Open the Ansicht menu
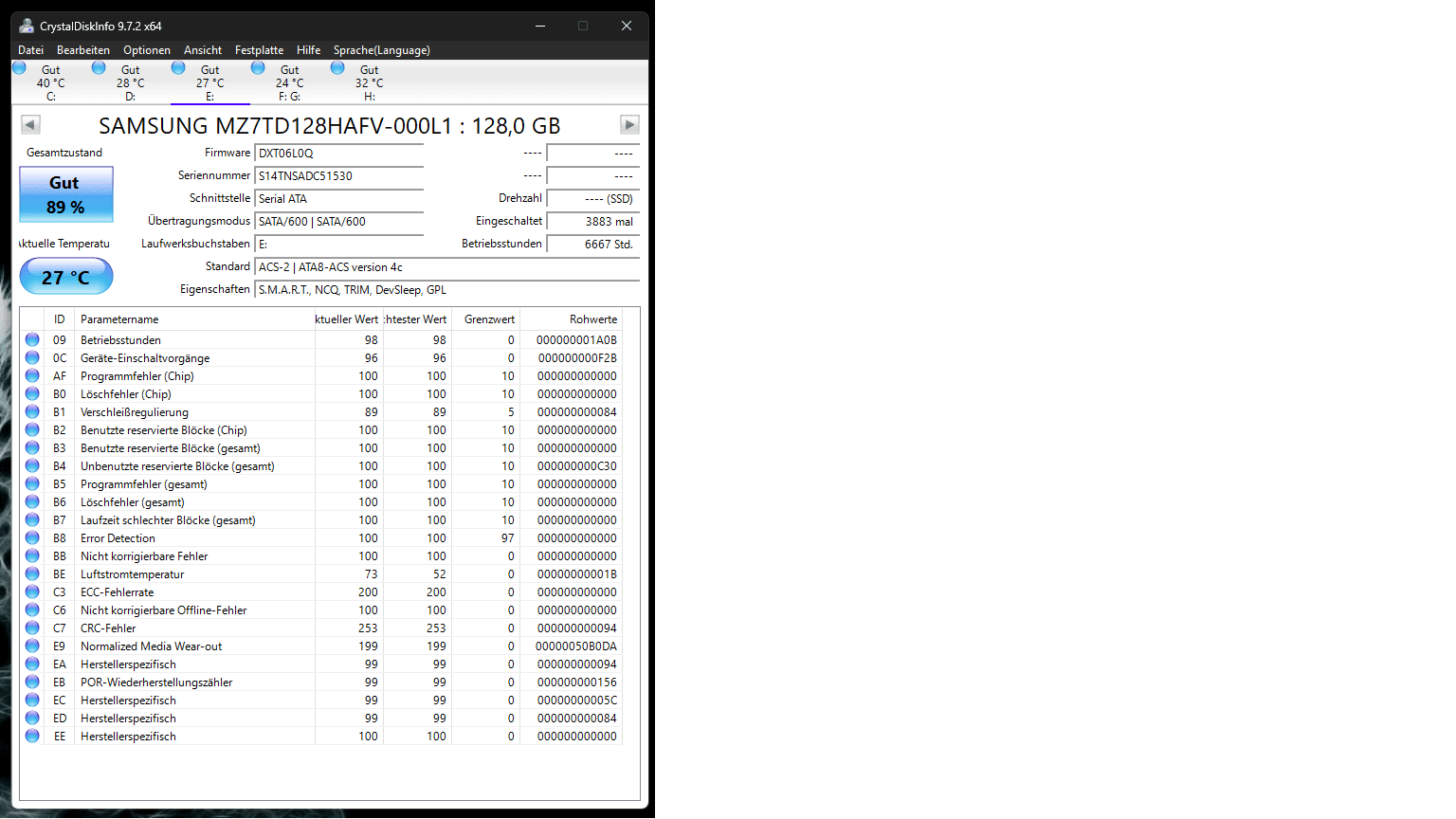This screenshot has width=1456, height=819. [203, 50]
